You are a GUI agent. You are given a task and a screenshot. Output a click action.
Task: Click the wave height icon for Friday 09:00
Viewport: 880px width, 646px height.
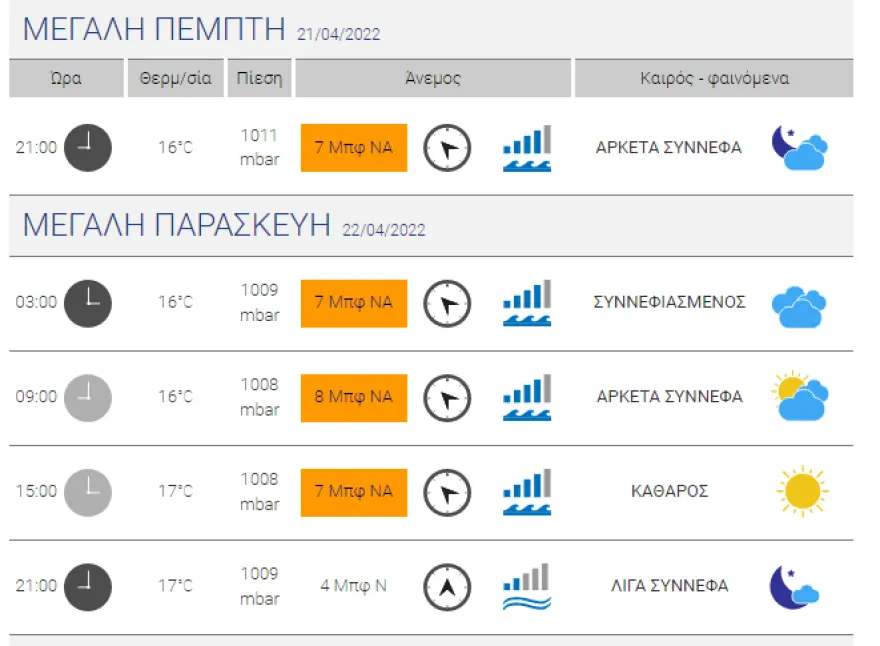point(527,397)
